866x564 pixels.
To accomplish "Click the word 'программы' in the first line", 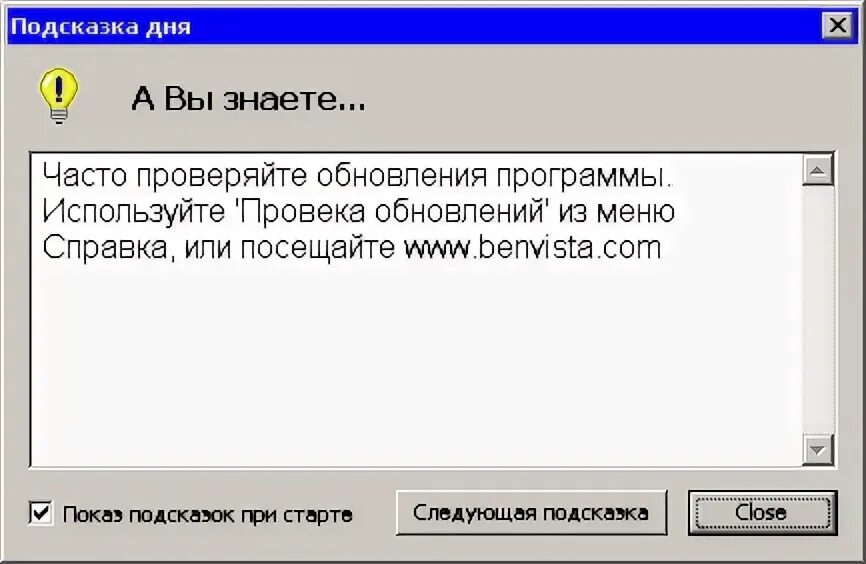I will click(x=584, y=176).
